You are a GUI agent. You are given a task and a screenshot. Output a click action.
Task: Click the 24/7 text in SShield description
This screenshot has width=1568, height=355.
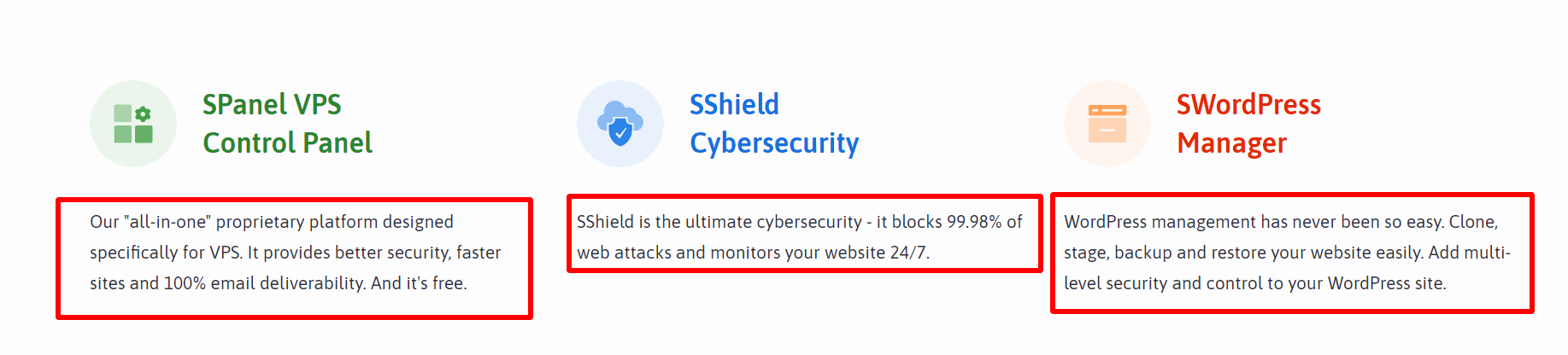click(909, 253)
